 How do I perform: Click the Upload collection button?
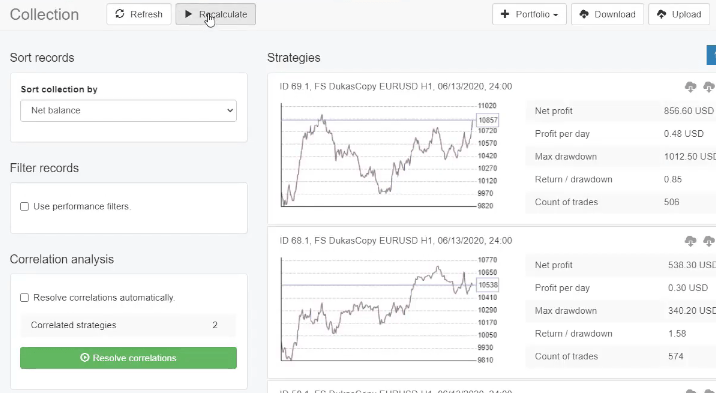679,14
